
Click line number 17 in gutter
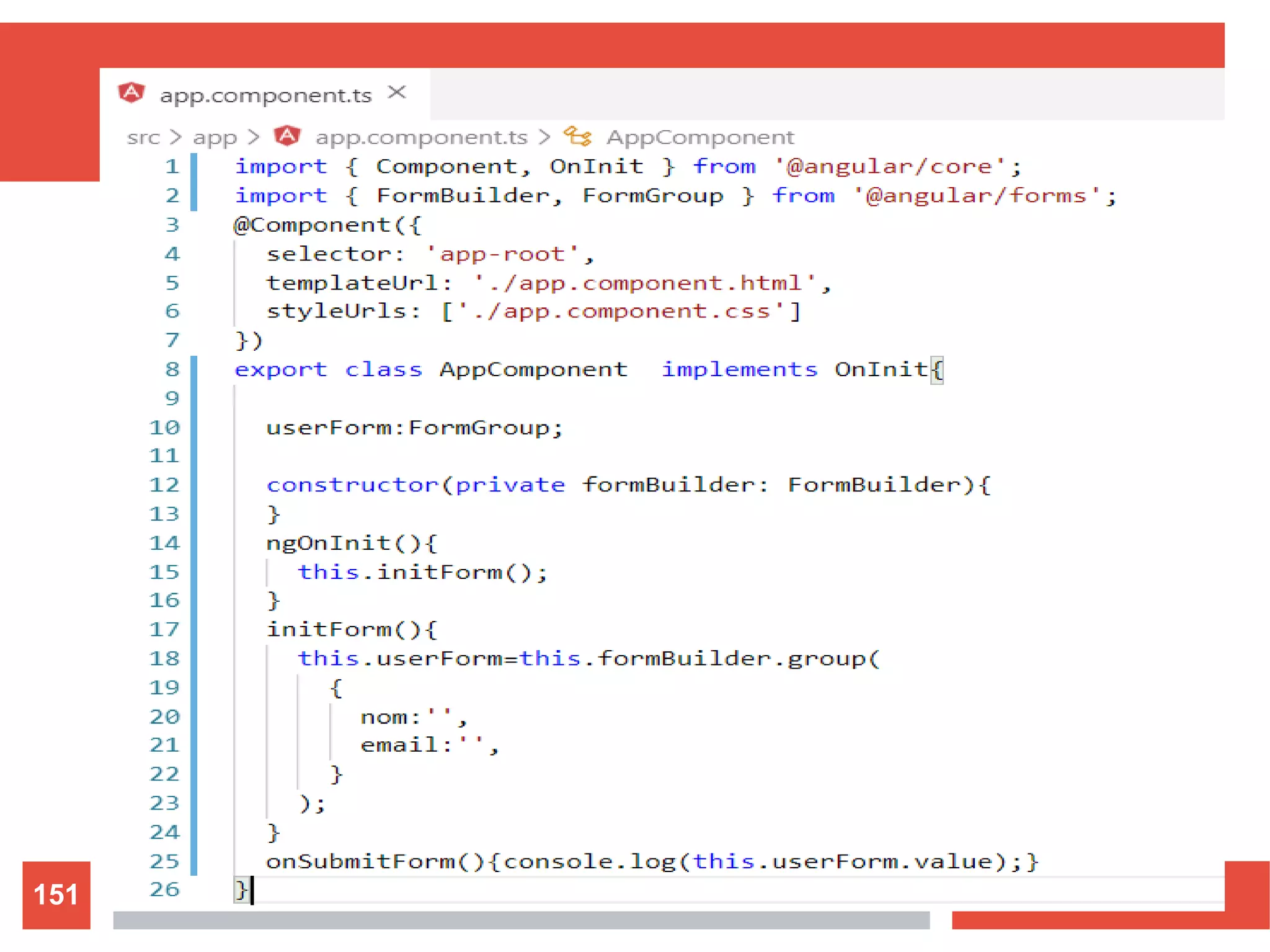[x=164, y=630]
